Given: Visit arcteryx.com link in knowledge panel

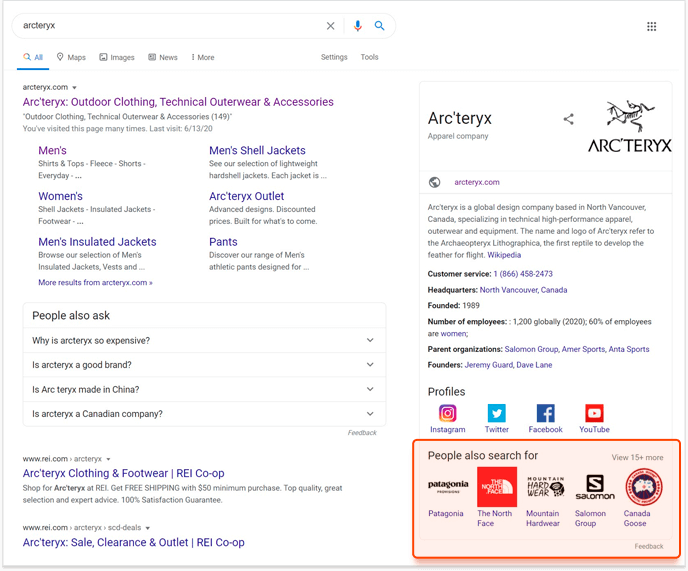Looking at the screenshot, I should pyautogui.click(x=477, y=182).
